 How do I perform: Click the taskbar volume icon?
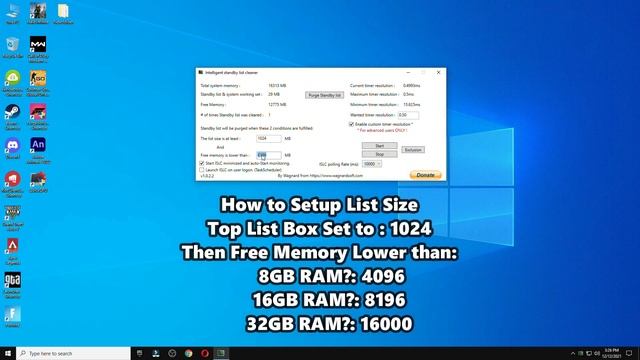(597, 353)
